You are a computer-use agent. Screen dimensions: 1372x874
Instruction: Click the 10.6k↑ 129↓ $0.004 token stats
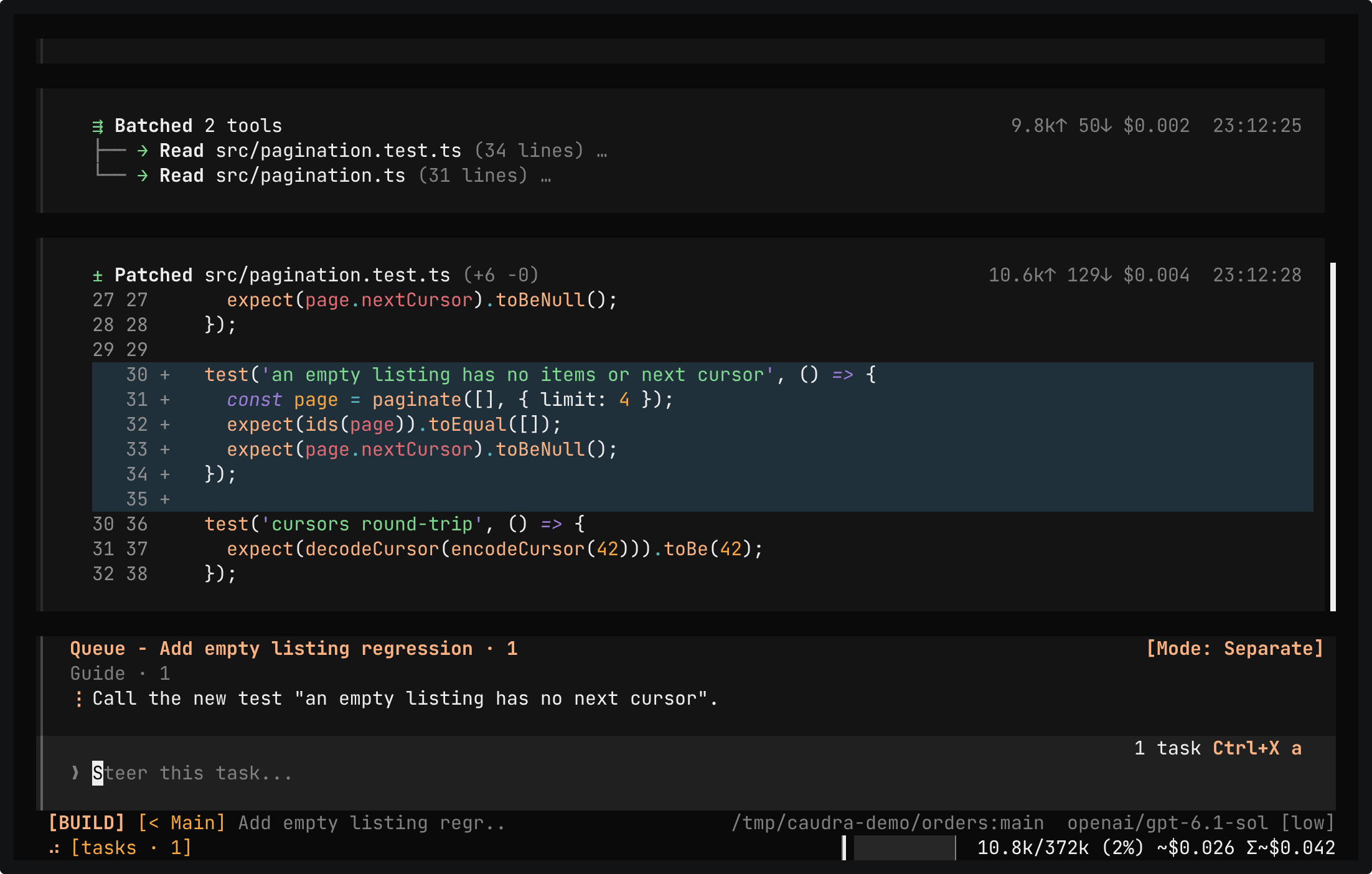pos(1089,275)
